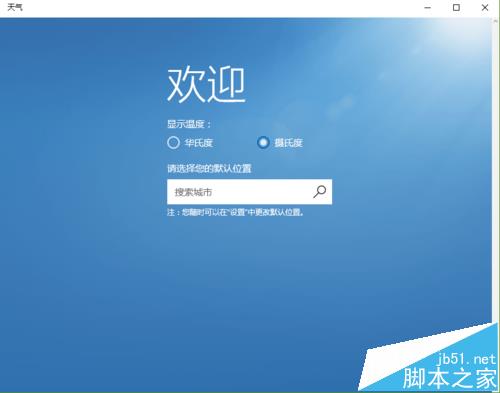Click the 天气 window title text
500x393 pixels.
tap(15, 7)
